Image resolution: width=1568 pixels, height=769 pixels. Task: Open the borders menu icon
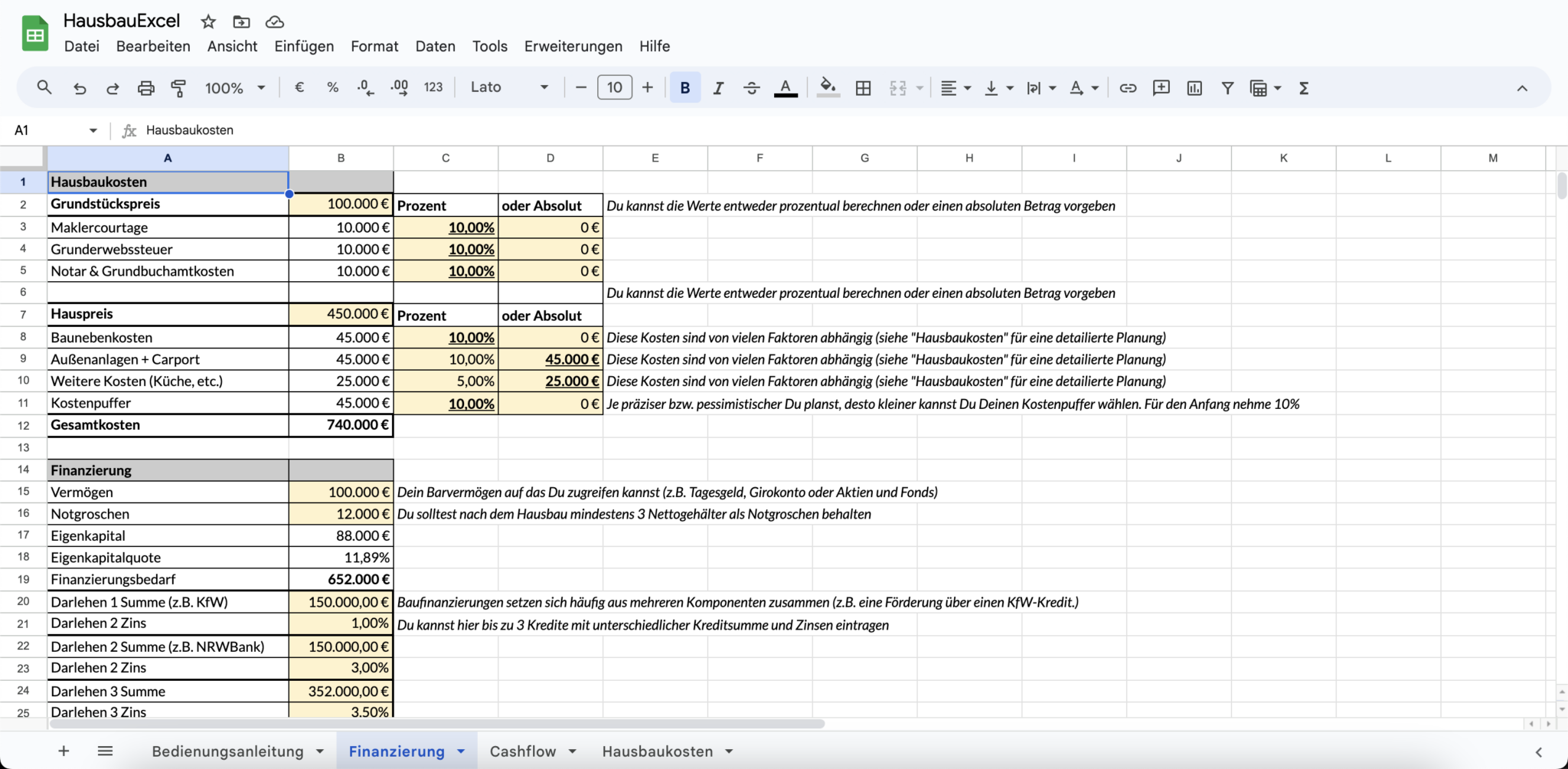862,87
